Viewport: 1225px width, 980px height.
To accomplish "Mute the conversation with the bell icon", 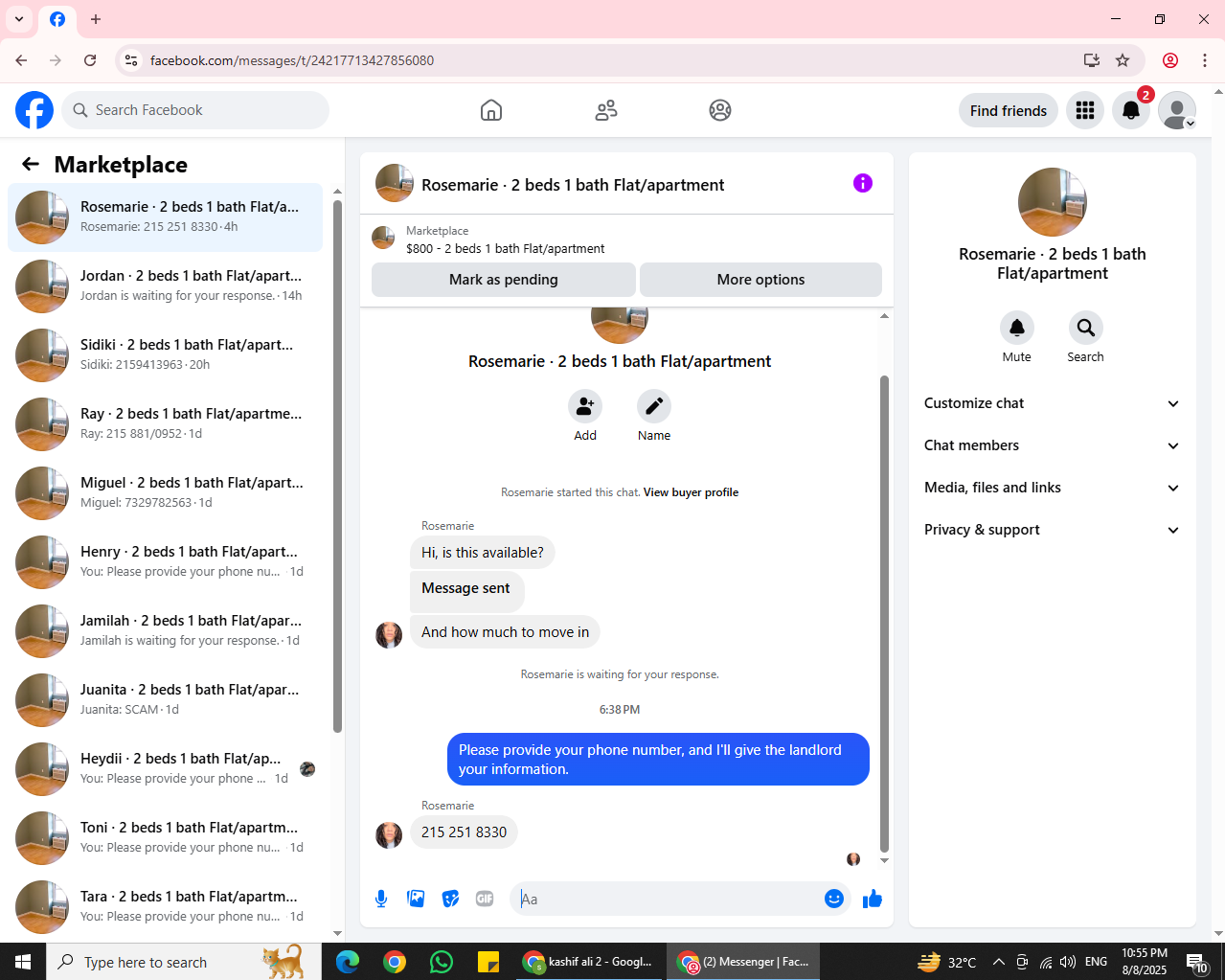I will (1017, 328).
